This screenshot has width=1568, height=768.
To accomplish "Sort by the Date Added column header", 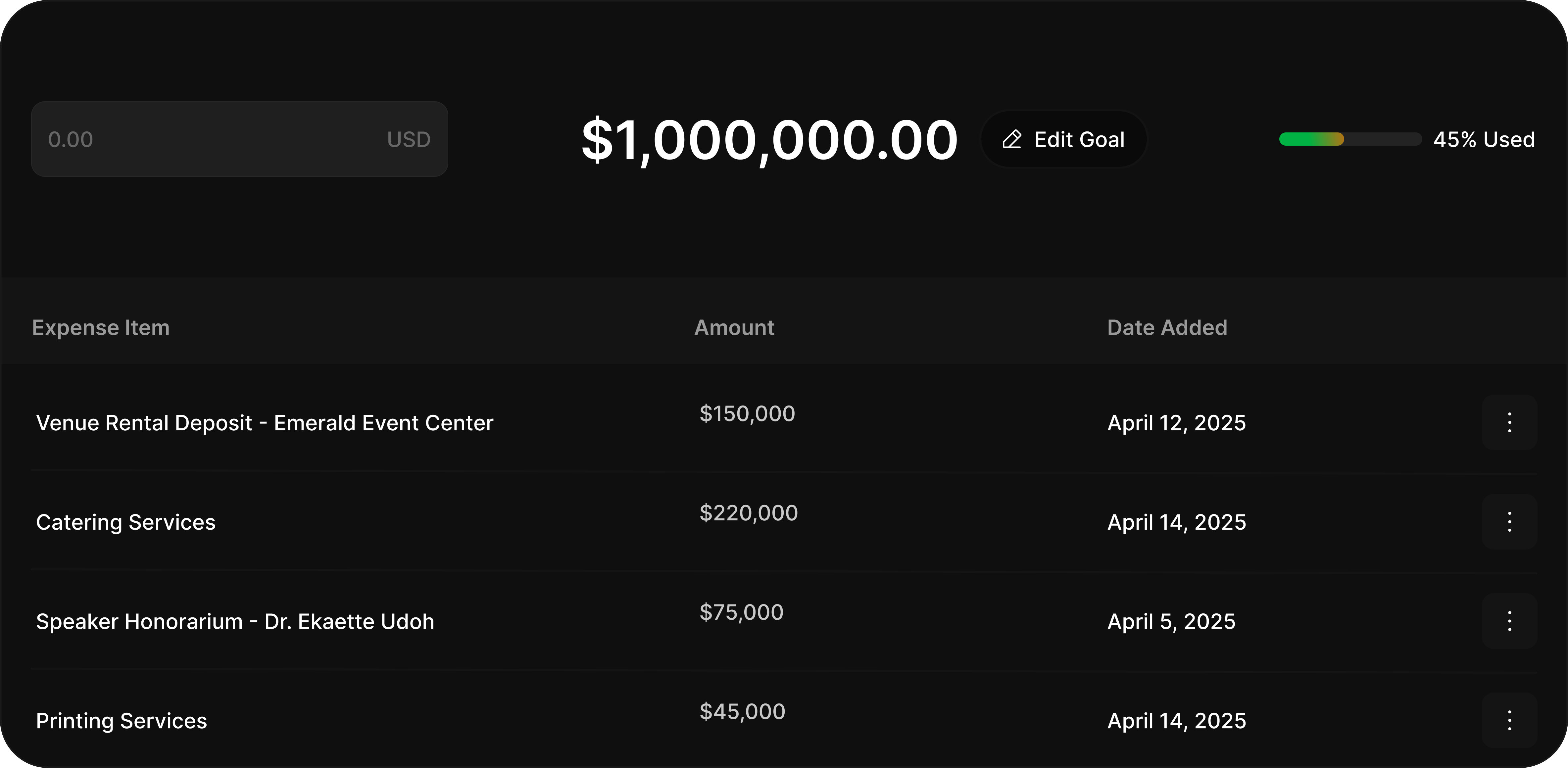I will click(1167, 327).
